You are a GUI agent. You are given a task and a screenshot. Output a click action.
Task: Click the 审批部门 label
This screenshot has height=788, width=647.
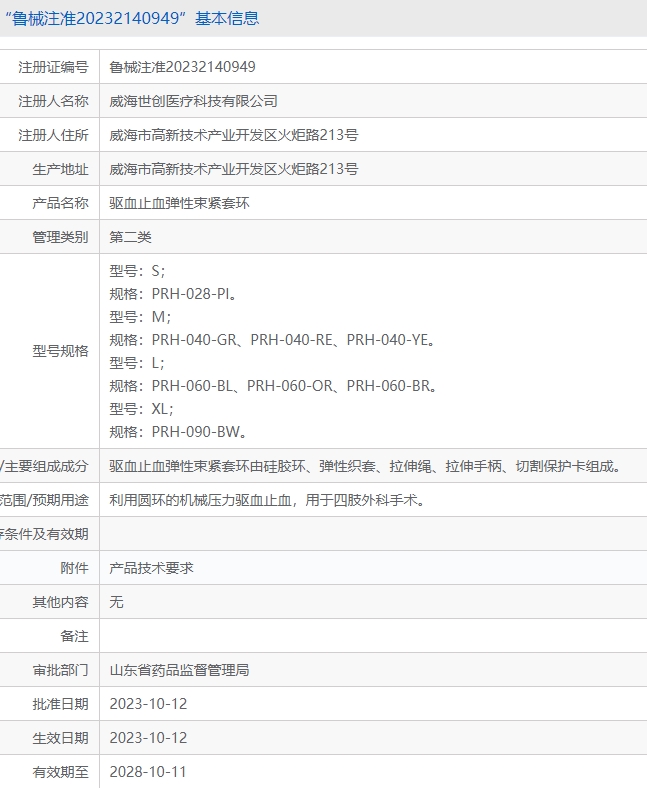(x=60, y=670)
